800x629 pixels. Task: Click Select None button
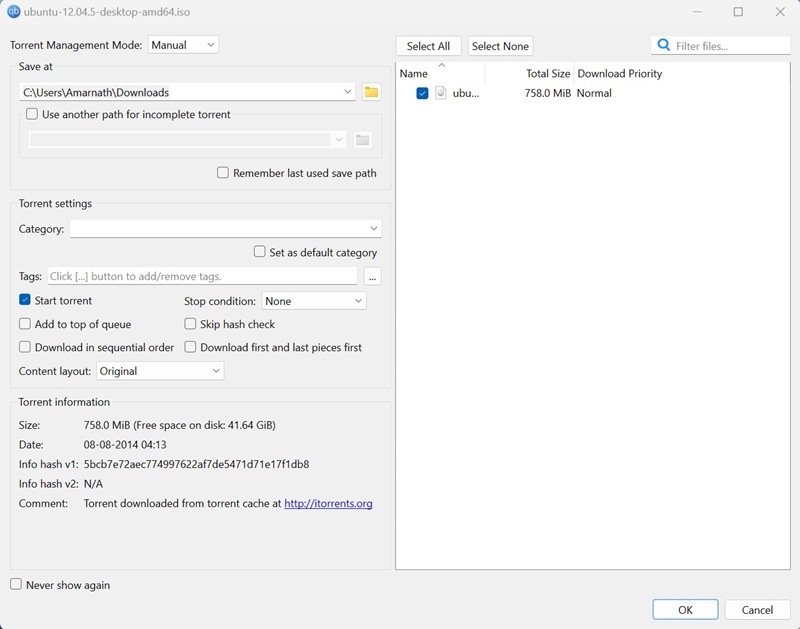pos(500,46)
